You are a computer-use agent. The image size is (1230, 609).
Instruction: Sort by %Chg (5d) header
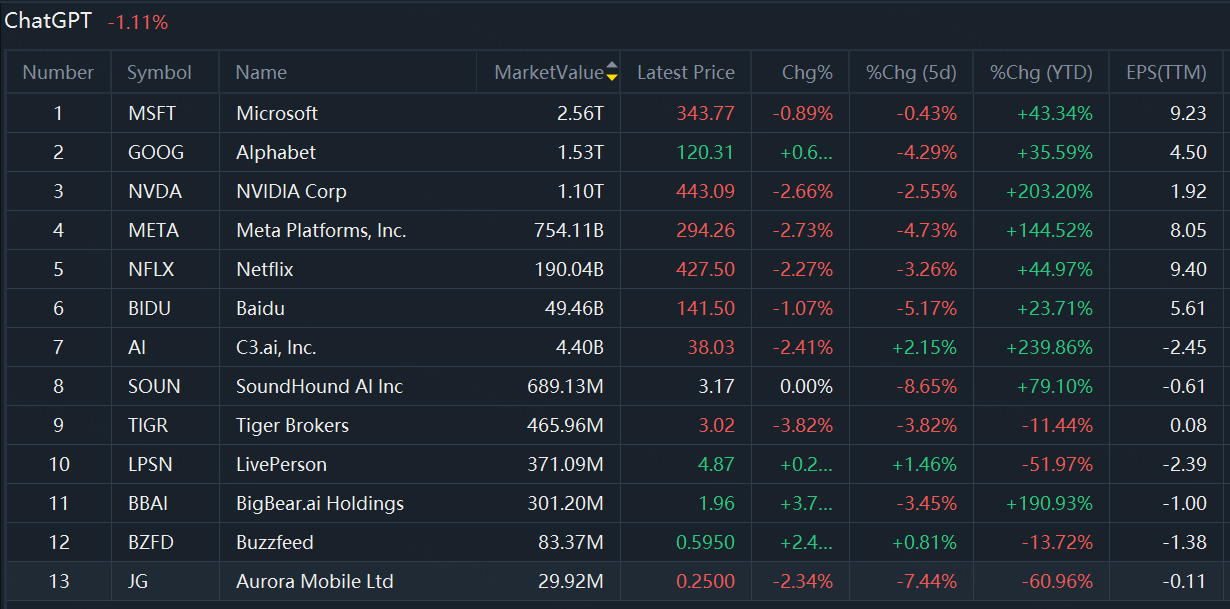pyautogui.click(x=911, y=72)
